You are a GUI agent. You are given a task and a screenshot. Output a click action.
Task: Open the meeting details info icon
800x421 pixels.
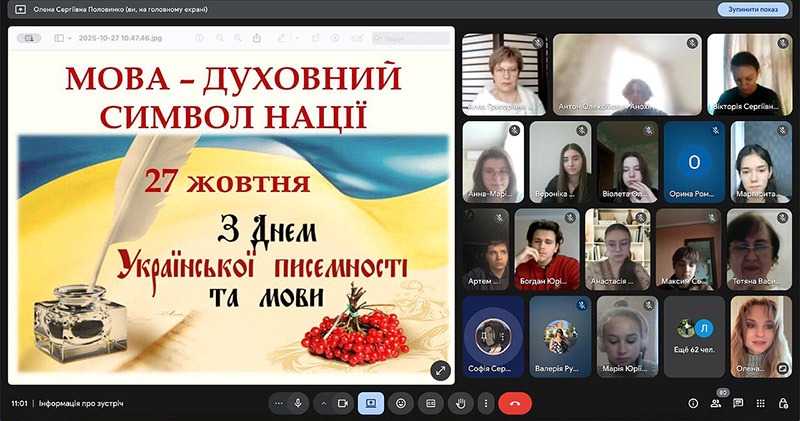click(693, 403)
